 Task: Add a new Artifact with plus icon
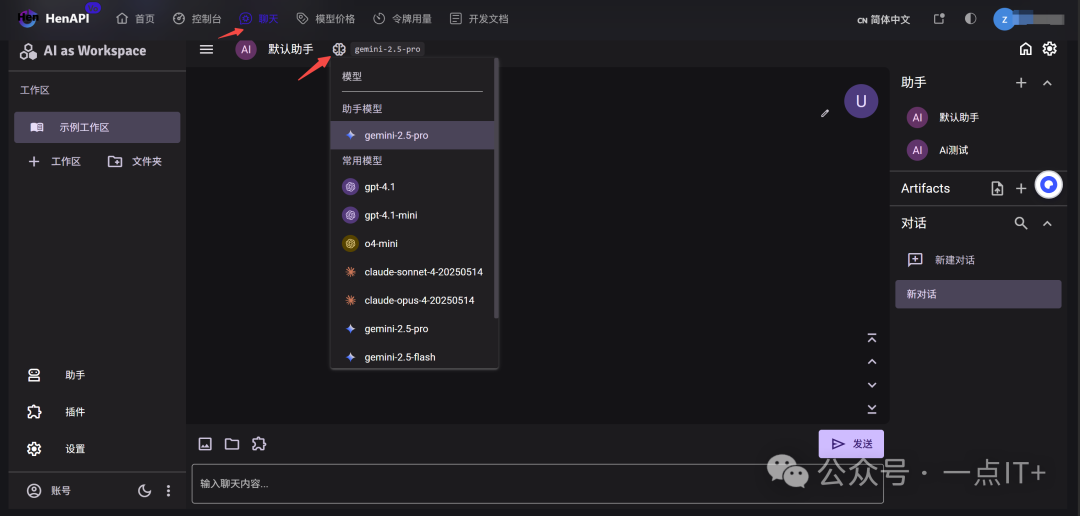pos(1021,188)
